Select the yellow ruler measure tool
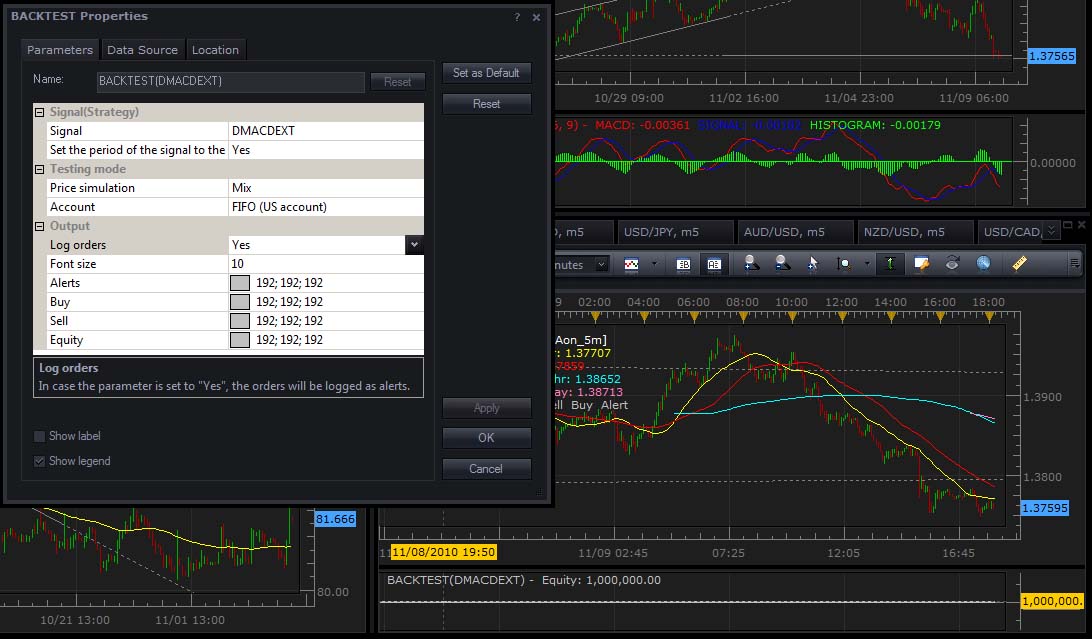The image size is (1092, 639). pos(1019,263)
